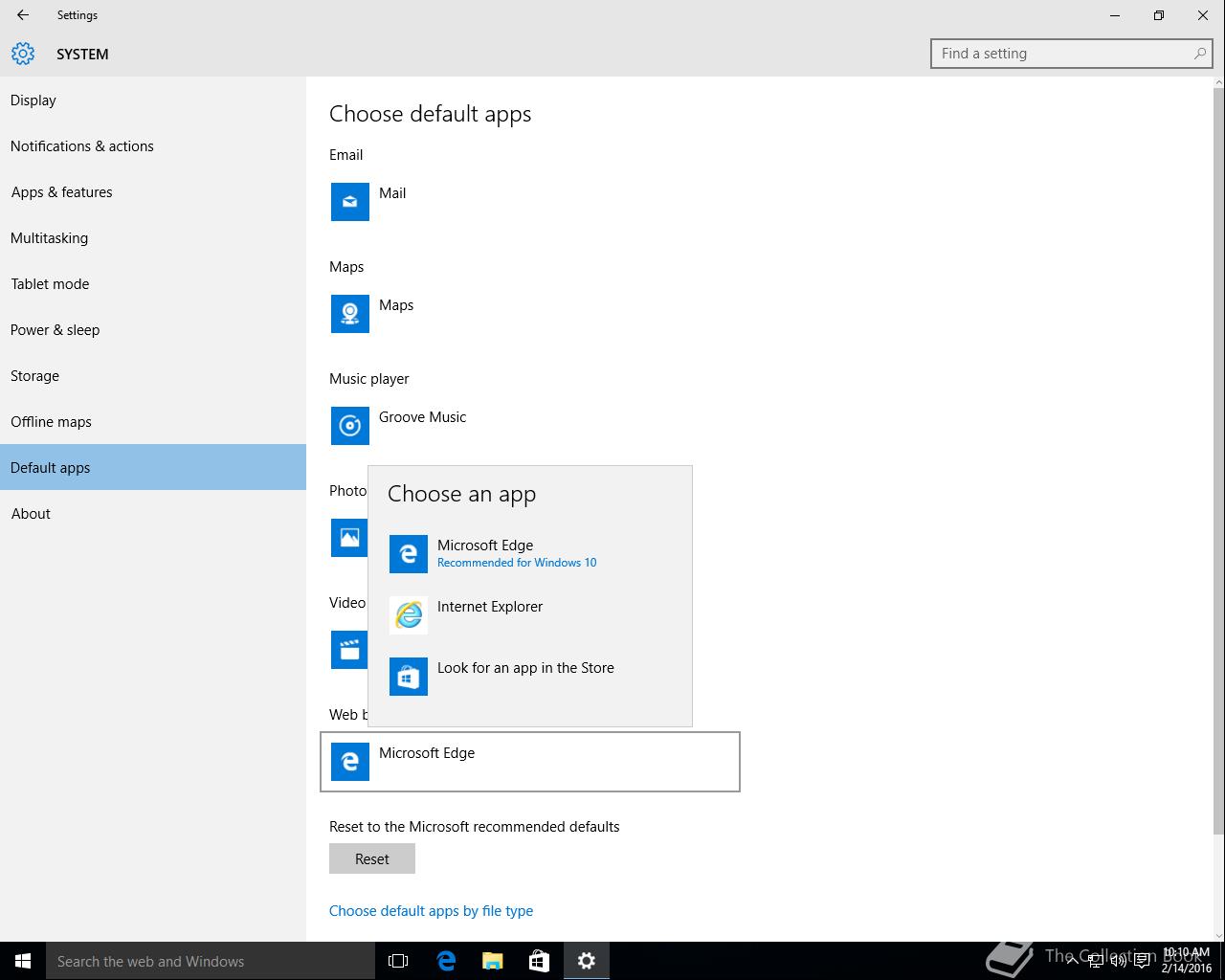Image resolution: width=1225 pixels, height=980 pixels.
Task: Click the Settings back arrow
Action: [x=23, y=15]
